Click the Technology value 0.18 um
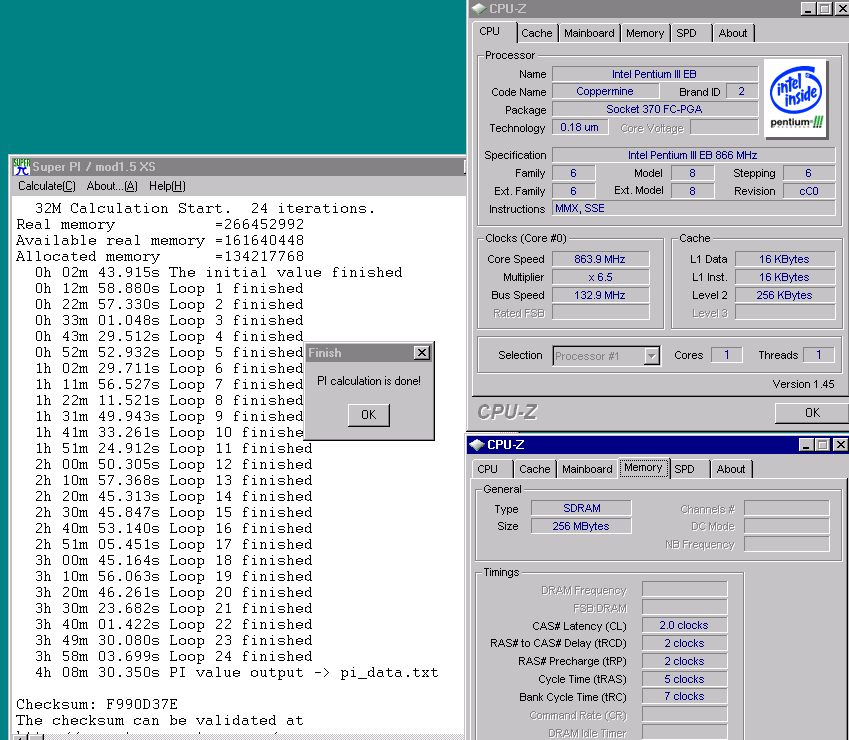This screenshot has width=849, height=740. pyautogui.click(x=579, y=128)
